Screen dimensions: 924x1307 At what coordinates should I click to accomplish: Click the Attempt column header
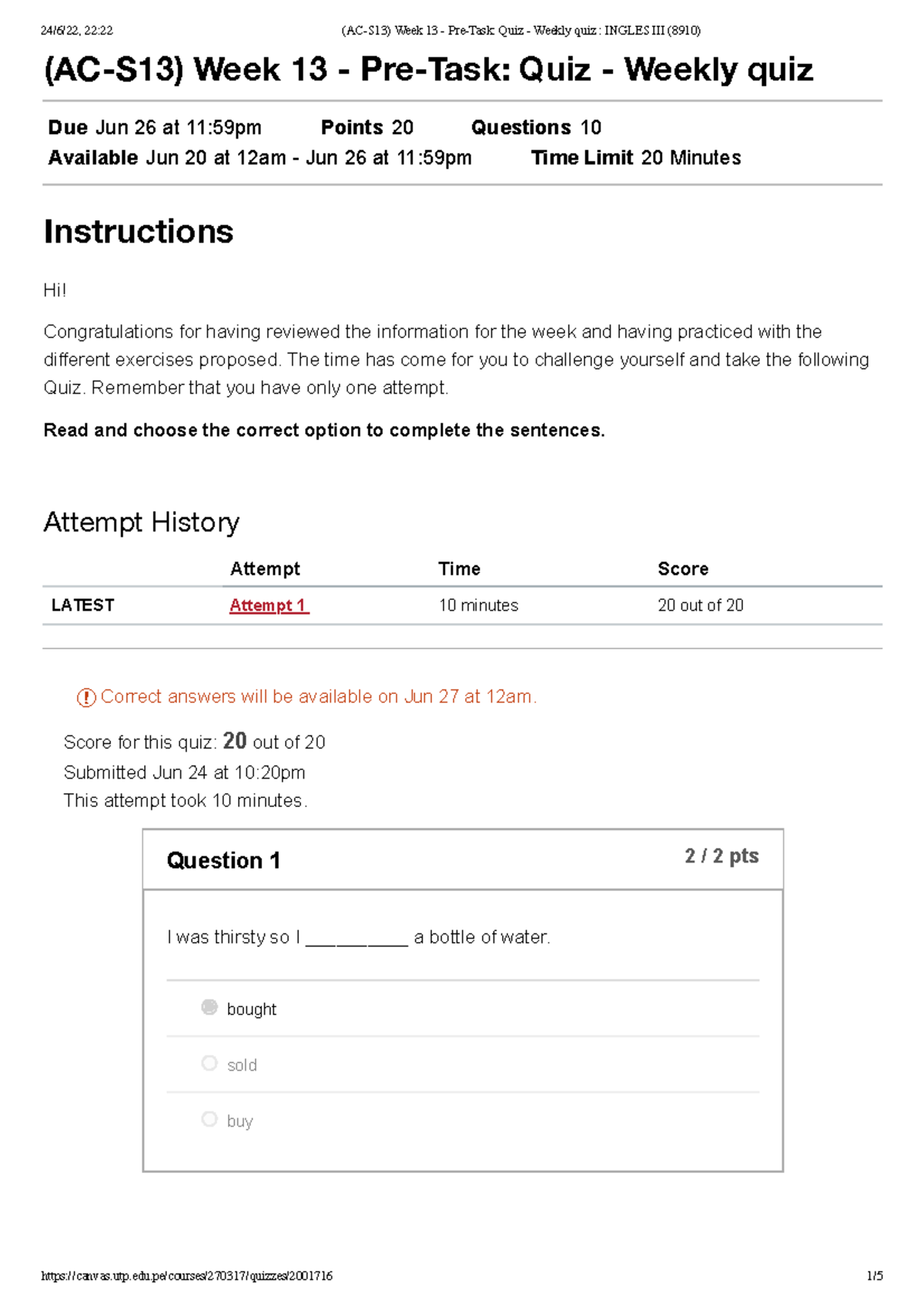(265, 568)
